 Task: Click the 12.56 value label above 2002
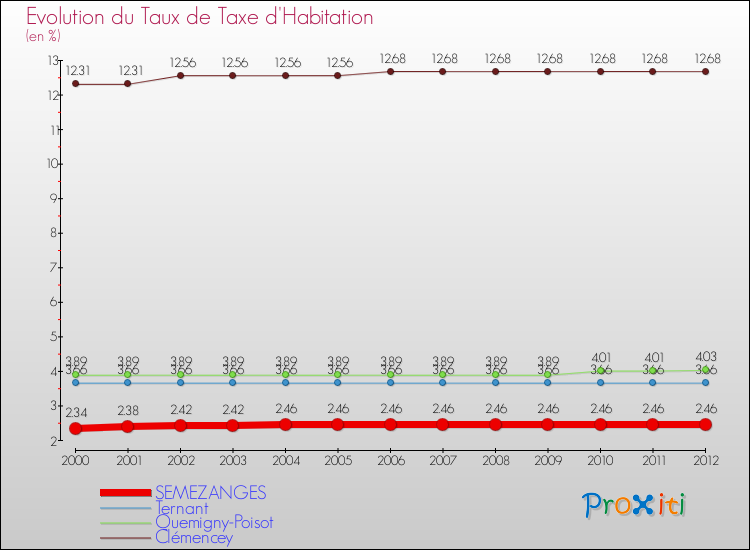tap(183, 63)
